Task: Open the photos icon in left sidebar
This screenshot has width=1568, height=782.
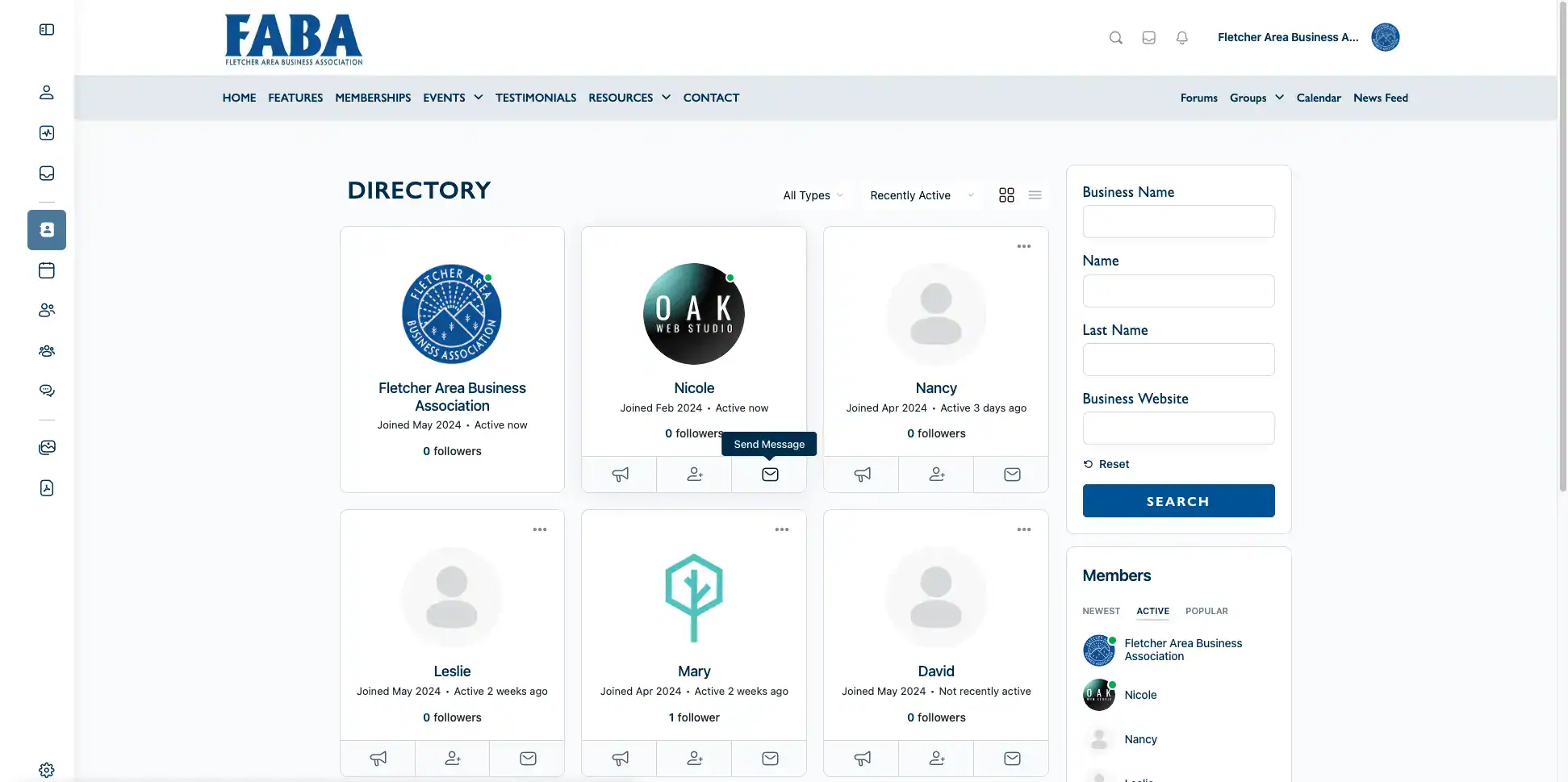Action: (x=47, y=447)
